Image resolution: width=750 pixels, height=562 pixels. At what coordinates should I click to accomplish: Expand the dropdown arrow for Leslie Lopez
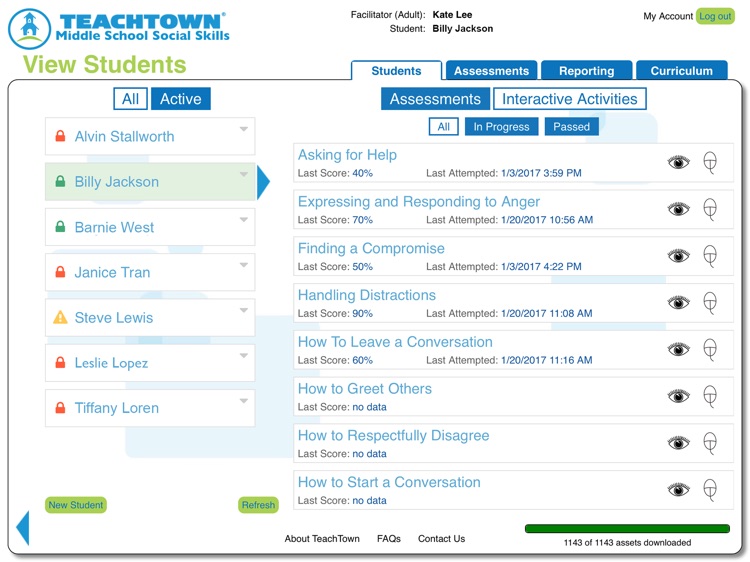pos(244,356)
